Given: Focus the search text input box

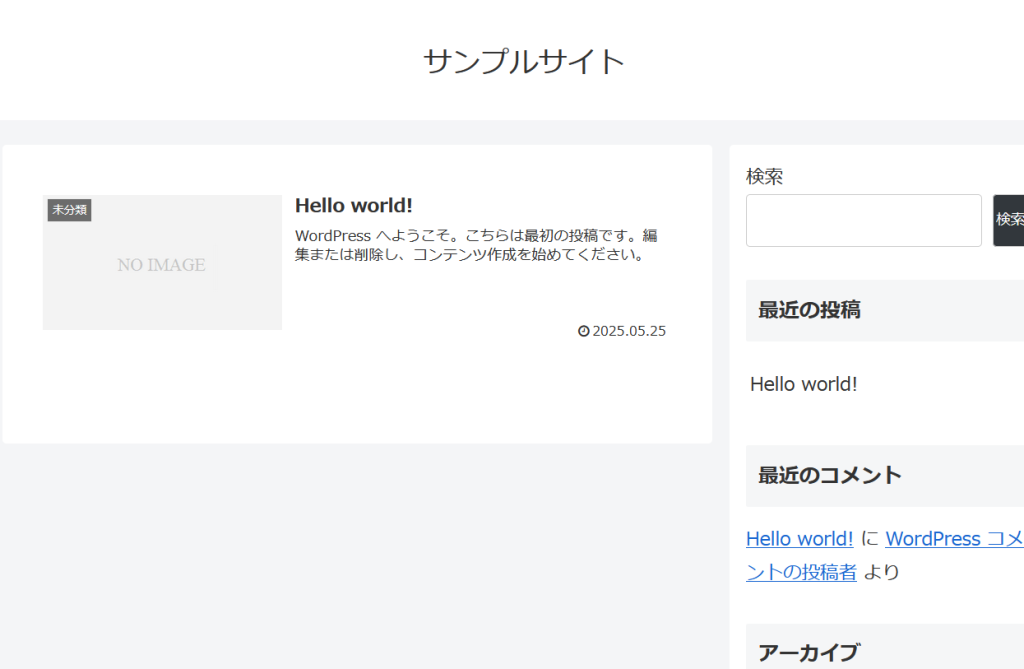Looking at the screenshot, I should 863,220.
